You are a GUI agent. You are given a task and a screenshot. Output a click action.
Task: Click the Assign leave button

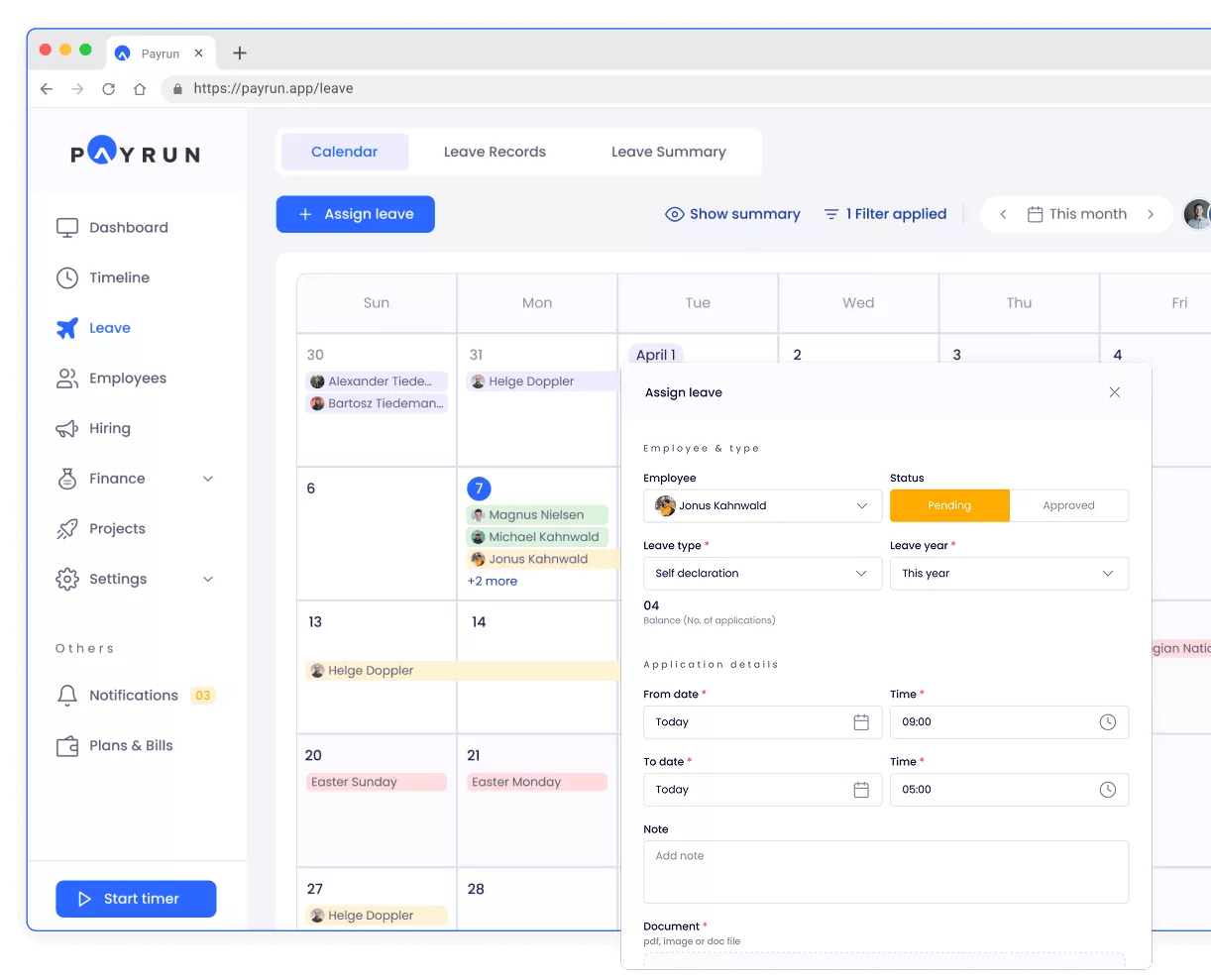click(x=355, y=214)
